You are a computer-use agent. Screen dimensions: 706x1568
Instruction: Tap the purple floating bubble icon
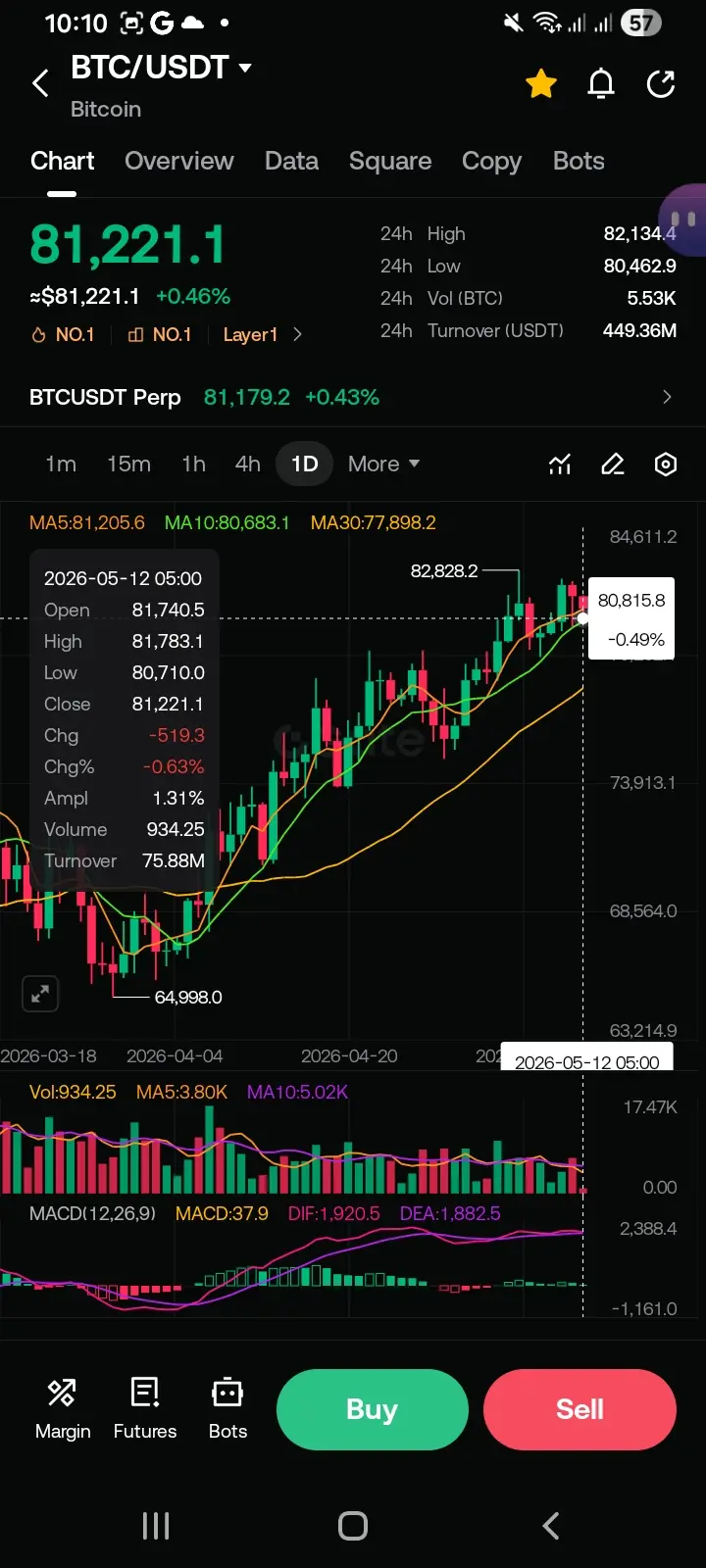click(683, 220)
